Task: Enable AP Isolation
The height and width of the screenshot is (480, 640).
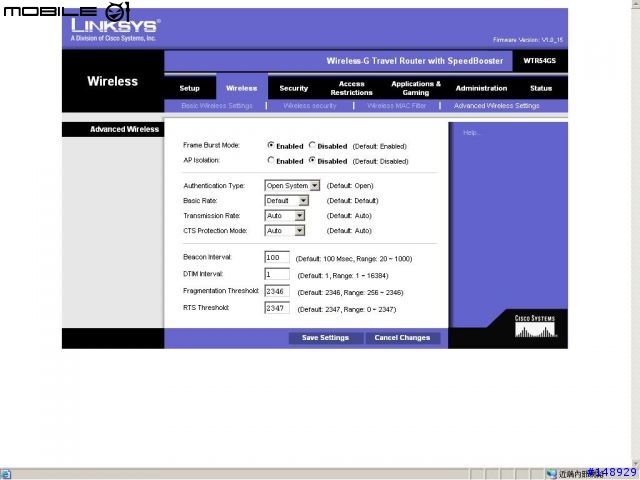Action: [x=271, y=160]
